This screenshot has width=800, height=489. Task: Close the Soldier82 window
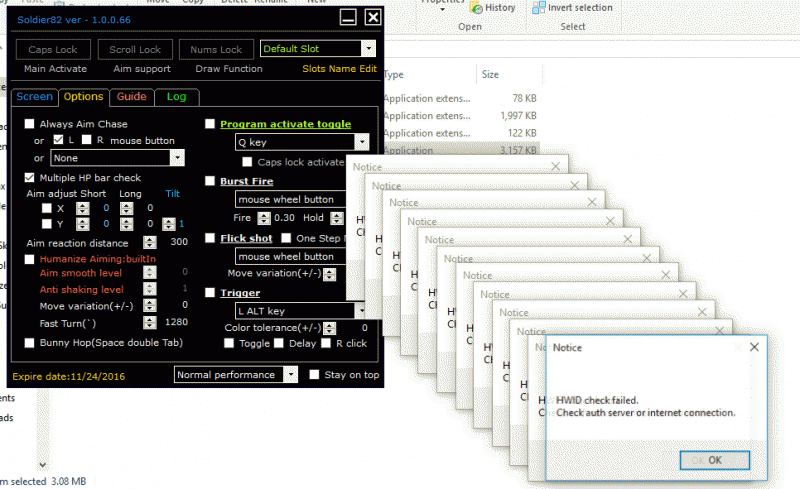click(x=373, y=18)
